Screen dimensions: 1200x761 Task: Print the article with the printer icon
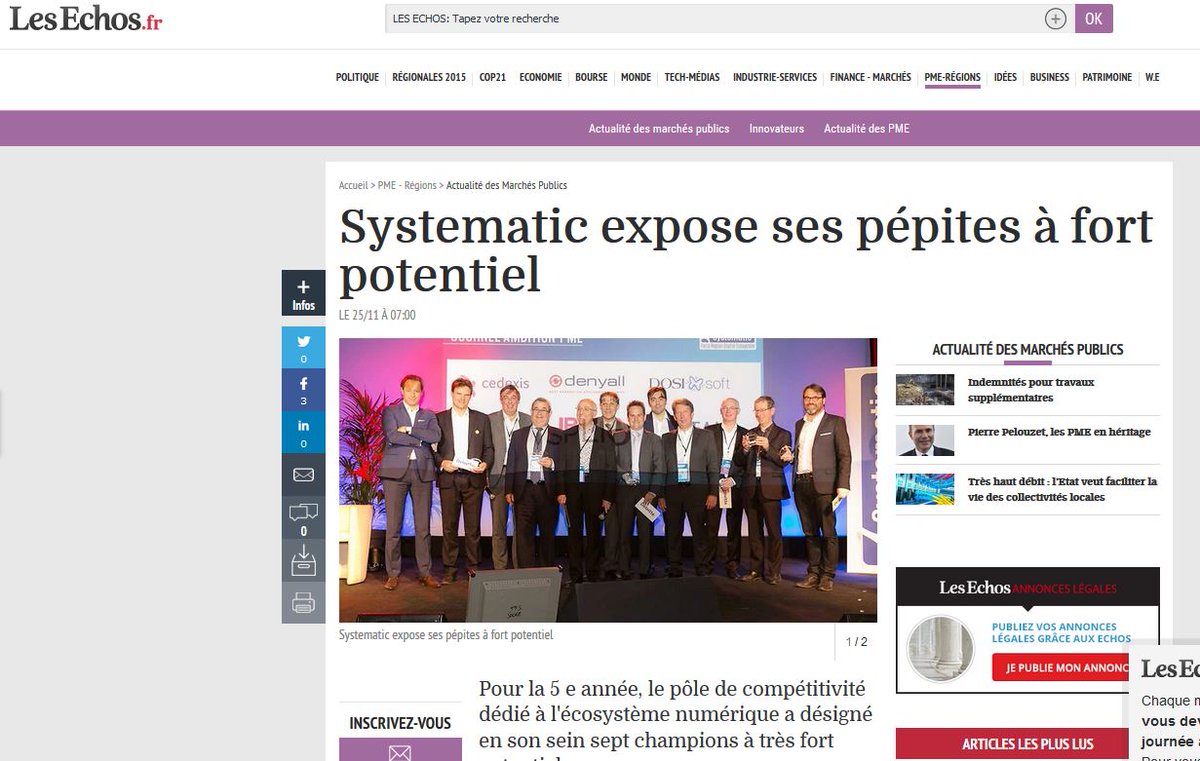pos(303,603)
